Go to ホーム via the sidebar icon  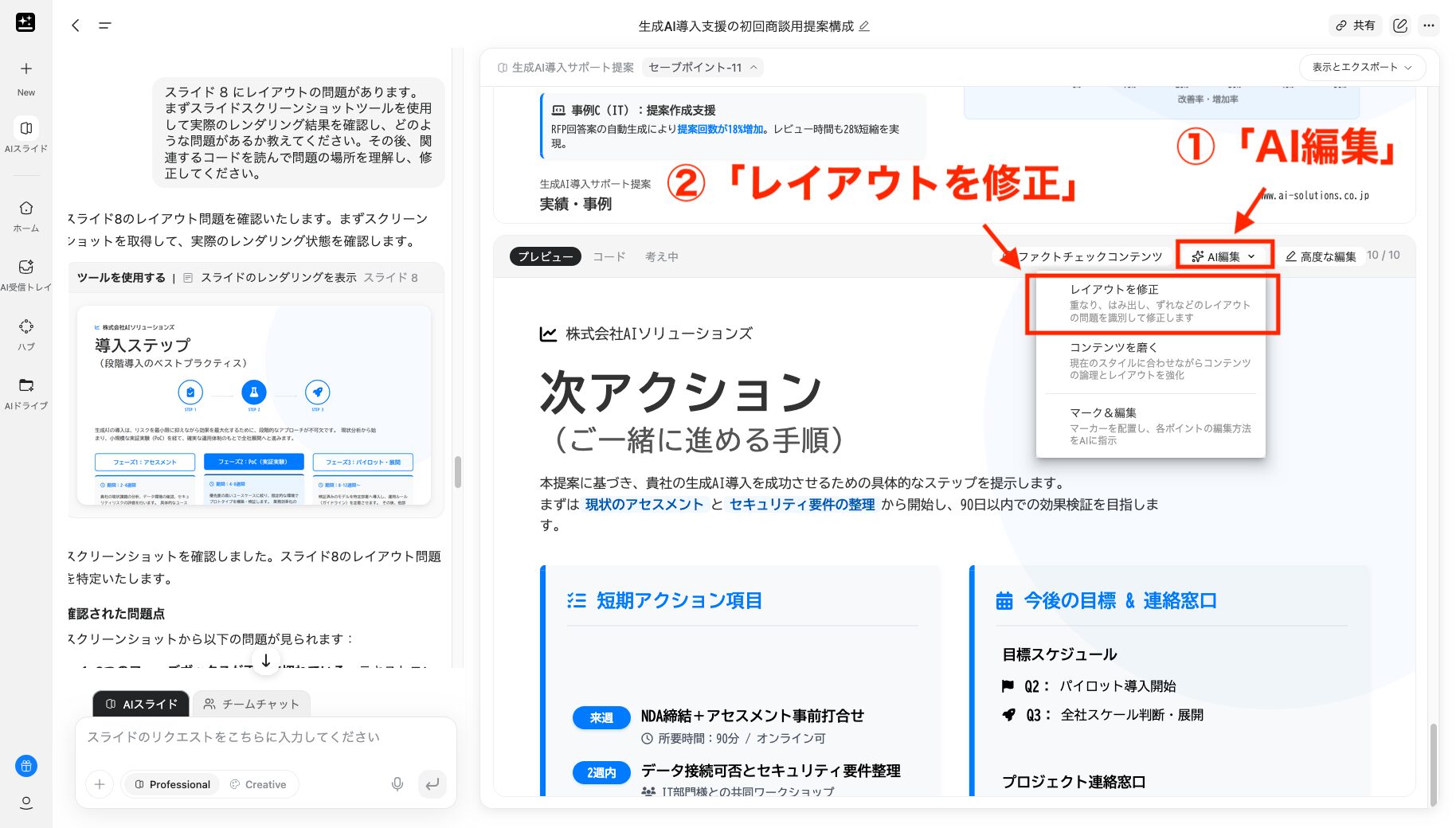pos(26,208)
